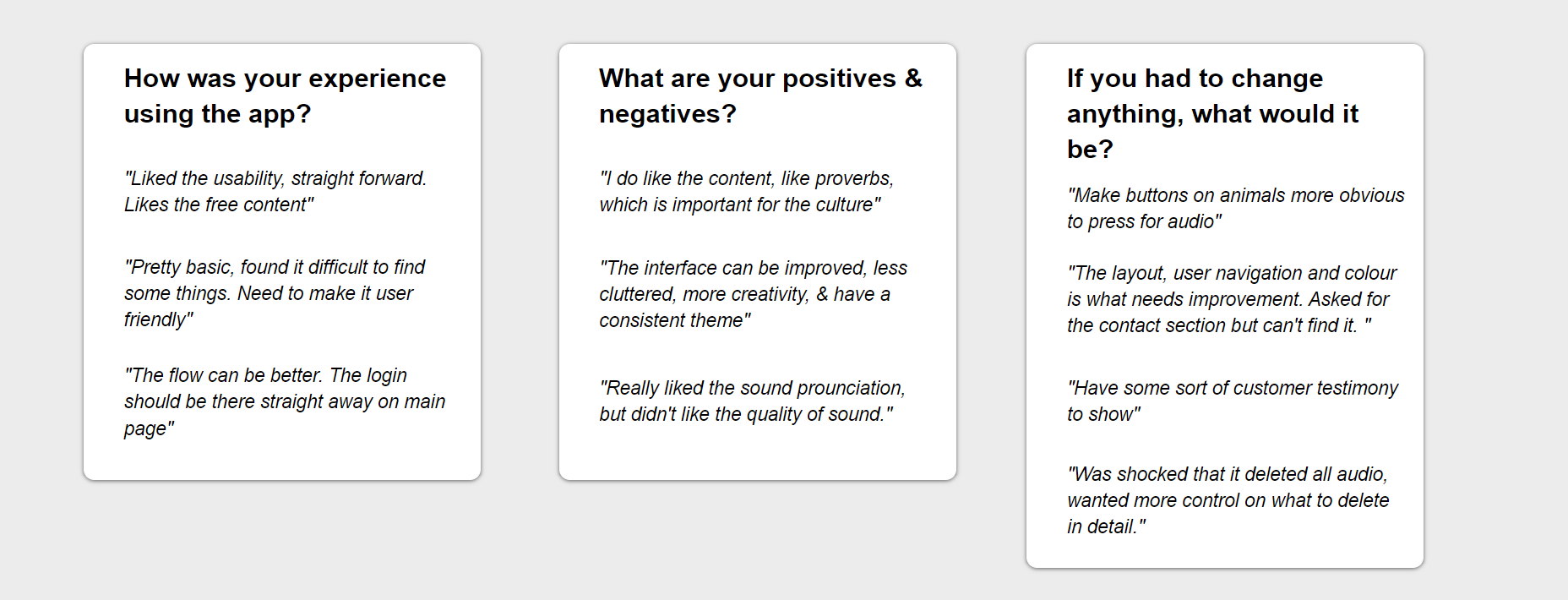Select the 'but didn't like the quality of sound' line
The image size is (1568, 600).
click(746, 414)
